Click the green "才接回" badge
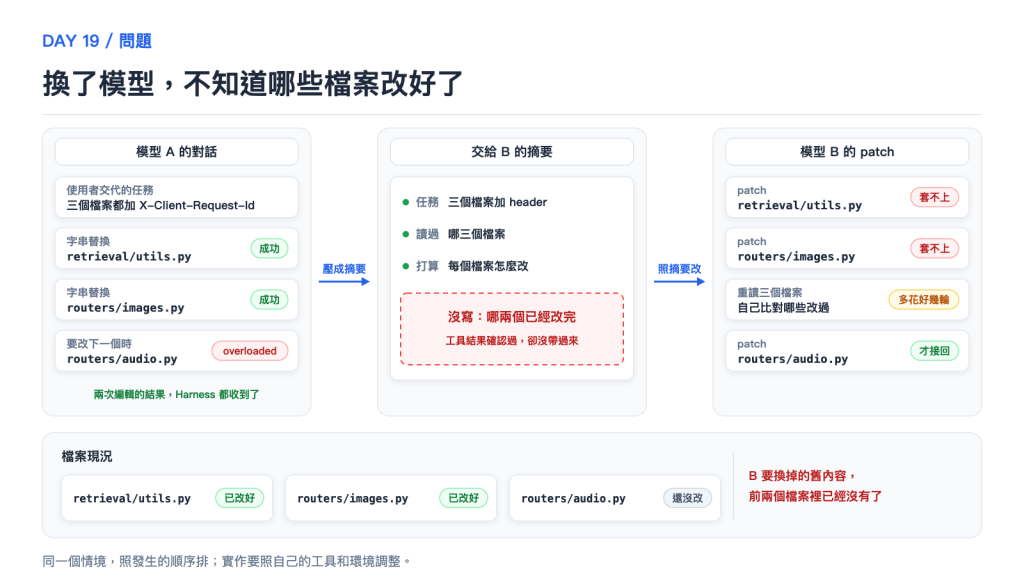 coord(935,351)
